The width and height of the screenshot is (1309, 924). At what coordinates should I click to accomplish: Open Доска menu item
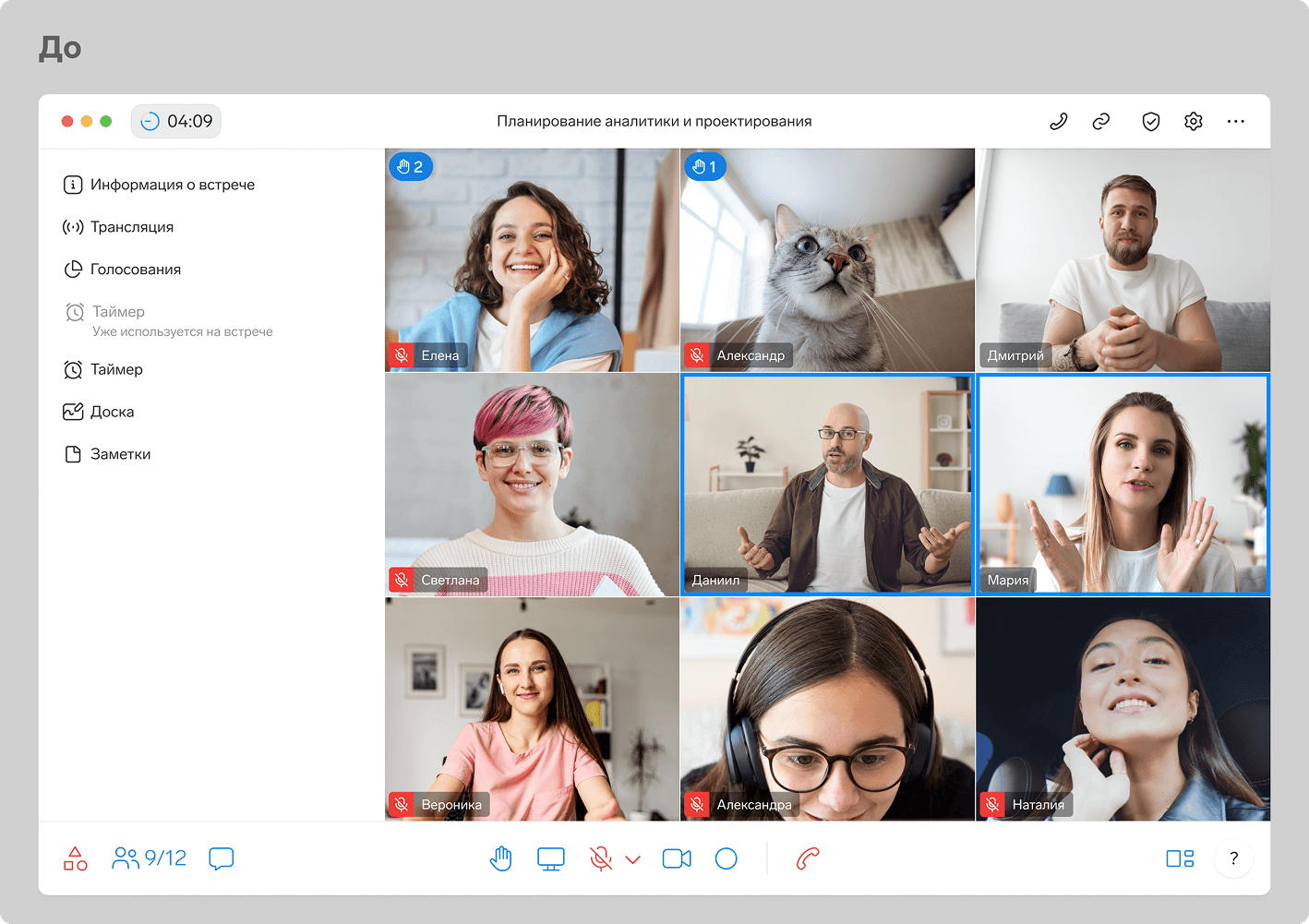(98, 412)
